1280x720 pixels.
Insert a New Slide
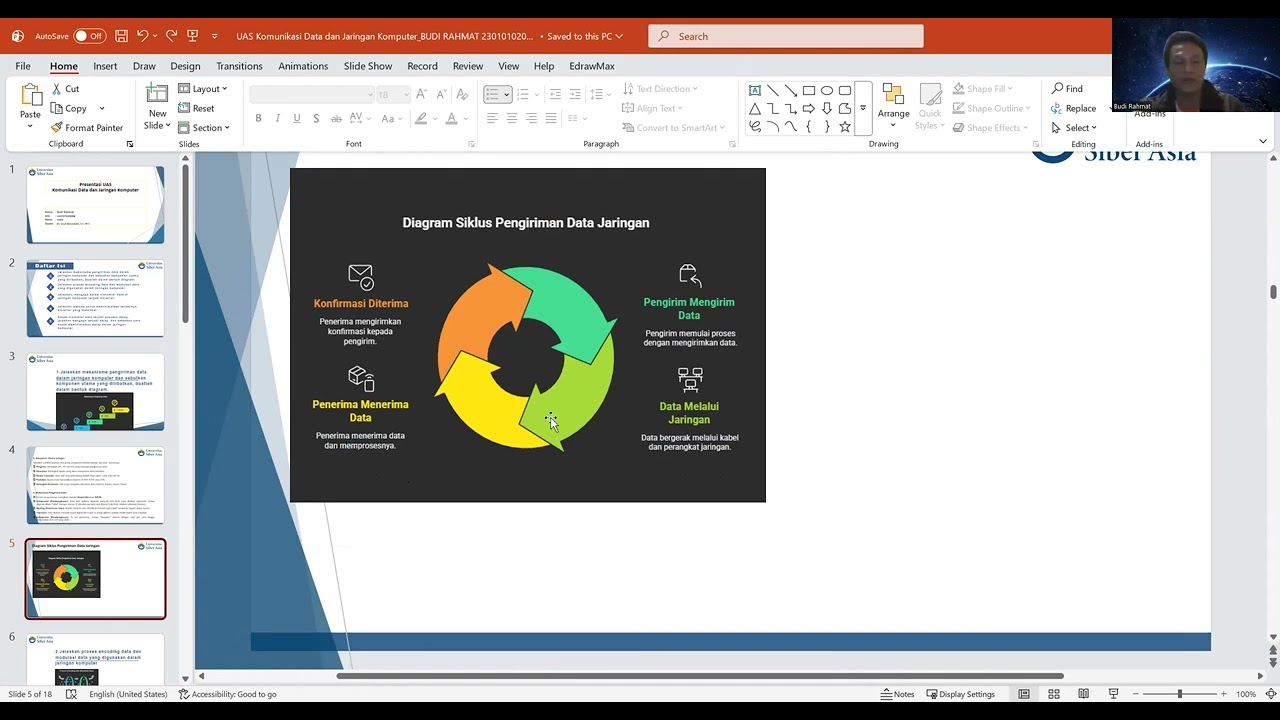coord(157,107)
